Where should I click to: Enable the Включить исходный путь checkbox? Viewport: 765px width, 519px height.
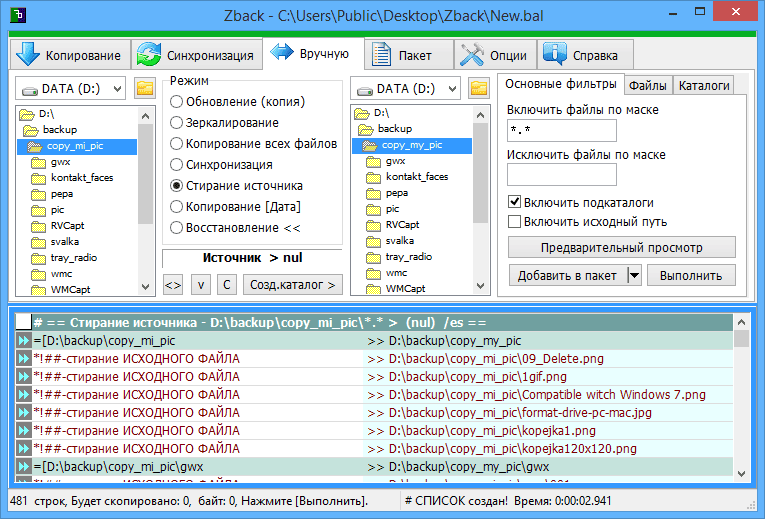[587, 221]
